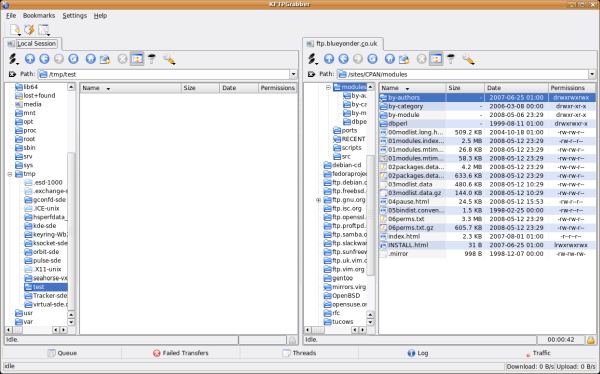Click the local path input field
The width and height of the screenshot is (600, 374).
pos(163,74)
